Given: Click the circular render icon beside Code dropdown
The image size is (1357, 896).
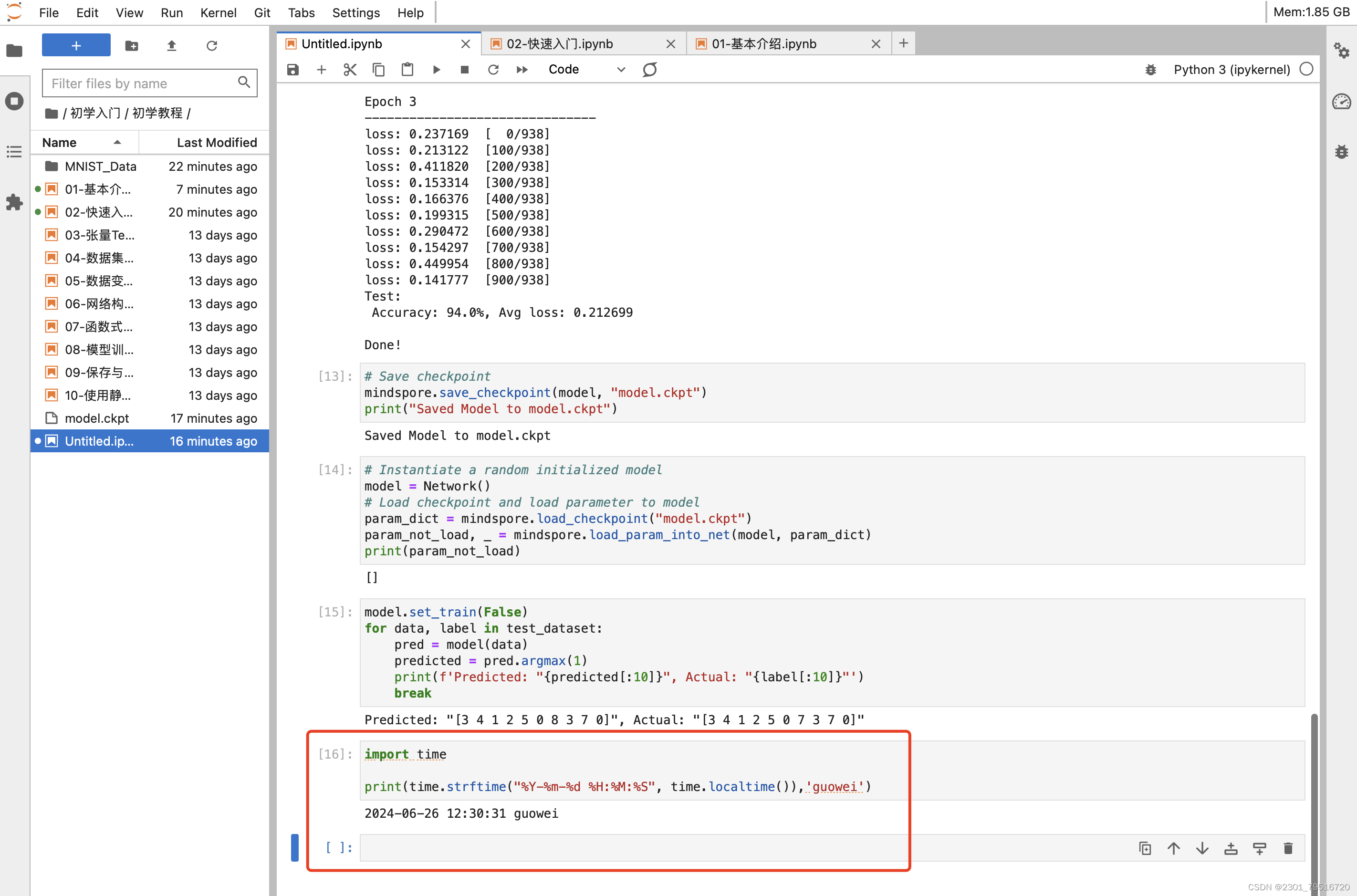Looking at the screenshot, I should [650, 70].
